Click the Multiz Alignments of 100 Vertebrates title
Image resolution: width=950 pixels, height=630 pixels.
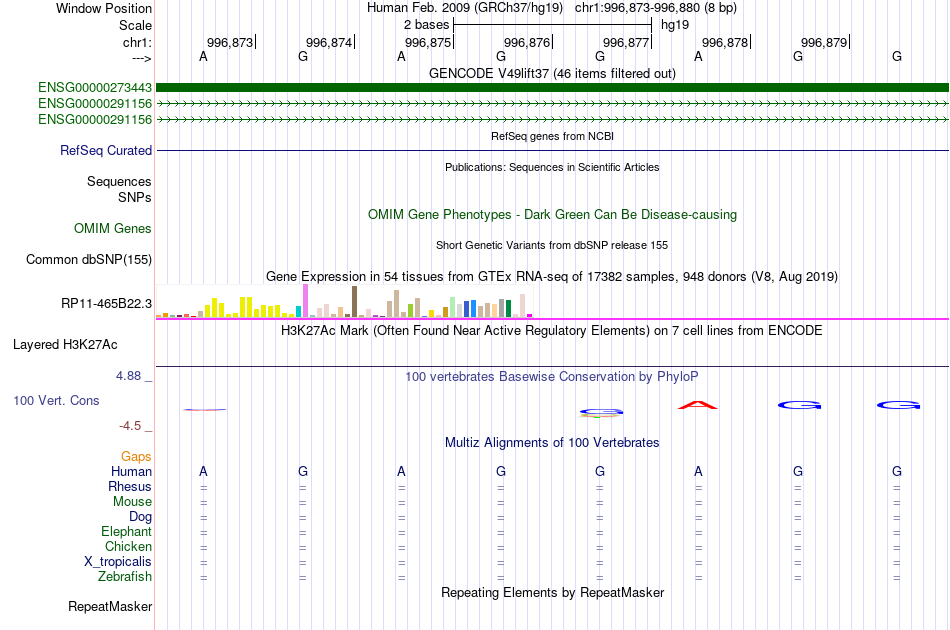click(552, 443)
